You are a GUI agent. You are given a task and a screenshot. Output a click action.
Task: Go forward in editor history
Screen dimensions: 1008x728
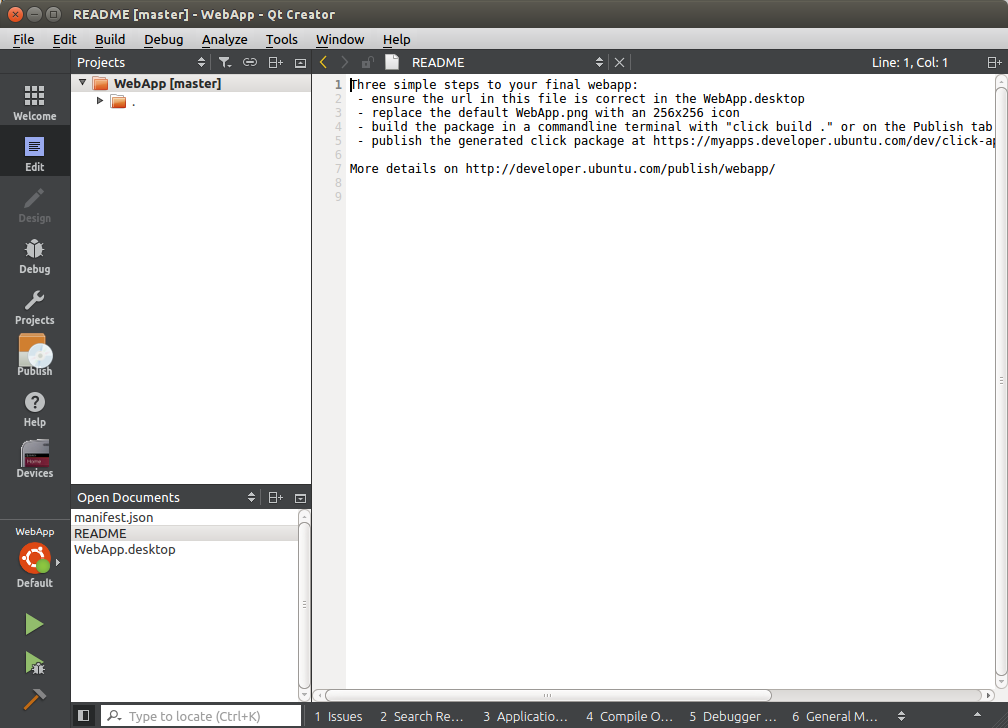coord(345,62)
